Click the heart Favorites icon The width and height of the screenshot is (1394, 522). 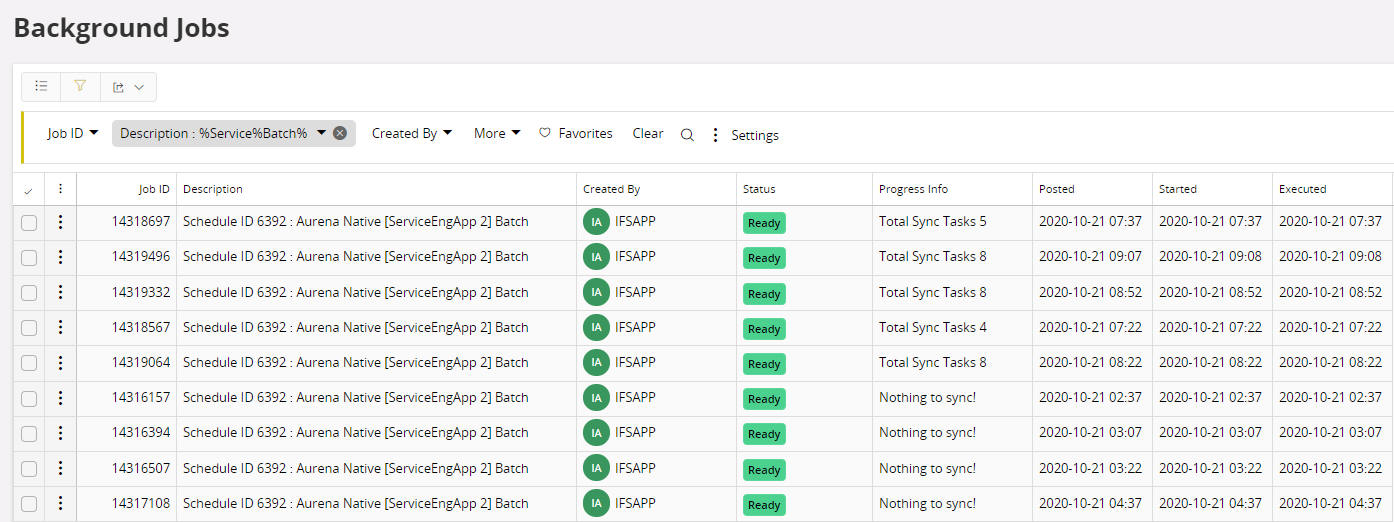[545, 133]
